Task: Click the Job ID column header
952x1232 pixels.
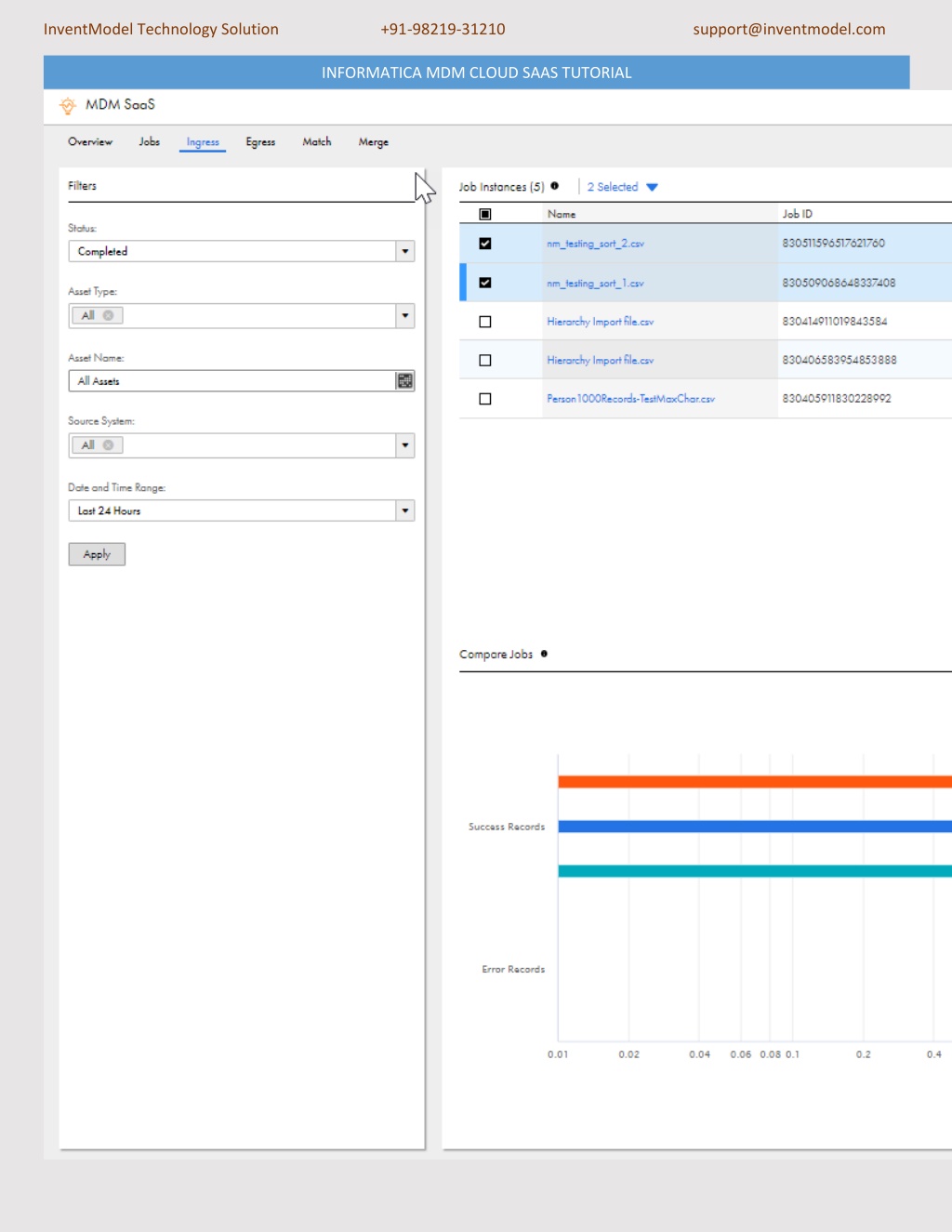Action: click(x=798, y=214)
